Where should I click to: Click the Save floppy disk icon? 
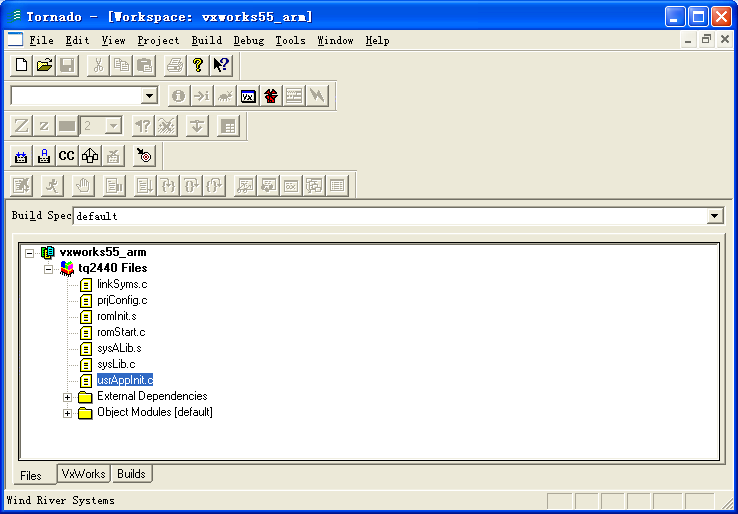pos(67,65)
